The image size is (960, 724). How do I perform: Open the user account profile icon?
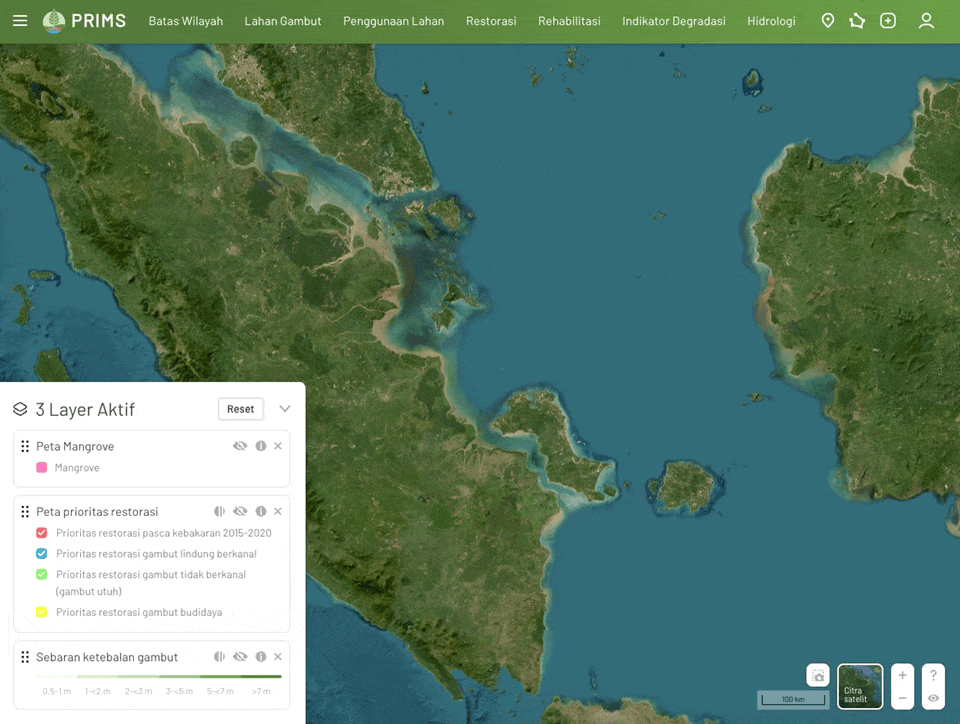click(926, 21)
